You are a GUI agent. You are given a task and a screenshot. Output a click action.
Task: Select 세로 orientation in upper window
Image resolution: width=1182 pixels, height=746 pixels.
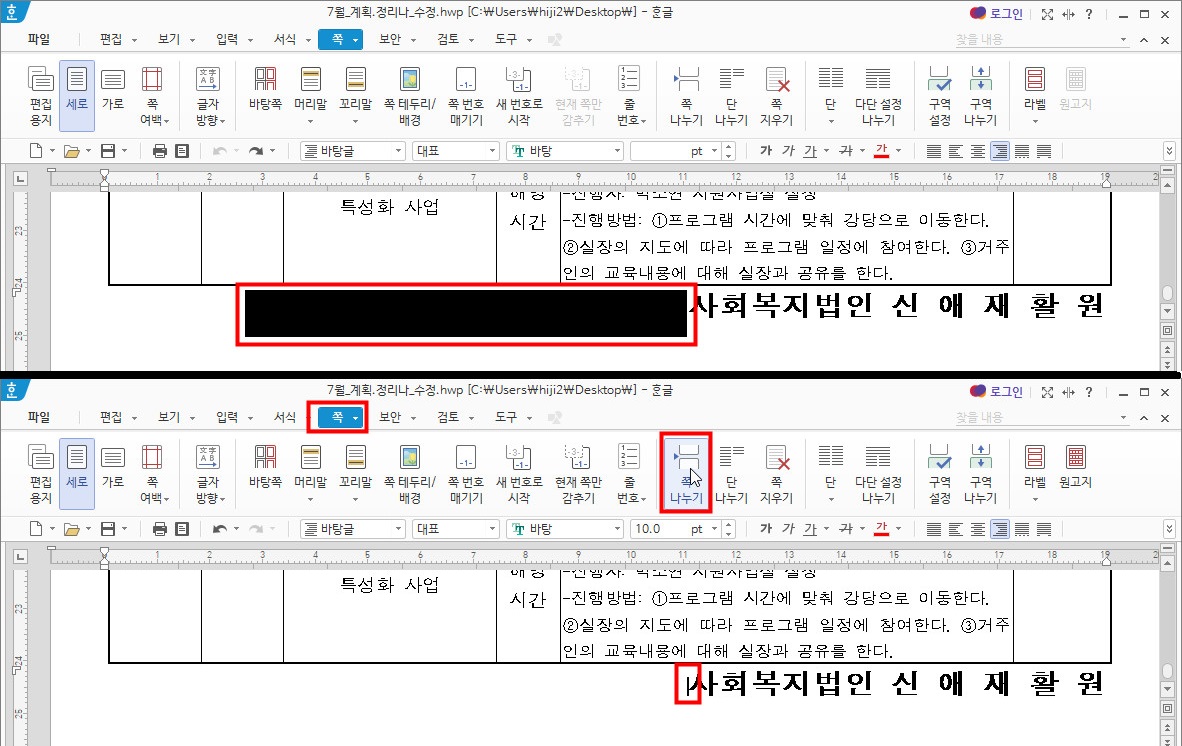click(77, 96)
